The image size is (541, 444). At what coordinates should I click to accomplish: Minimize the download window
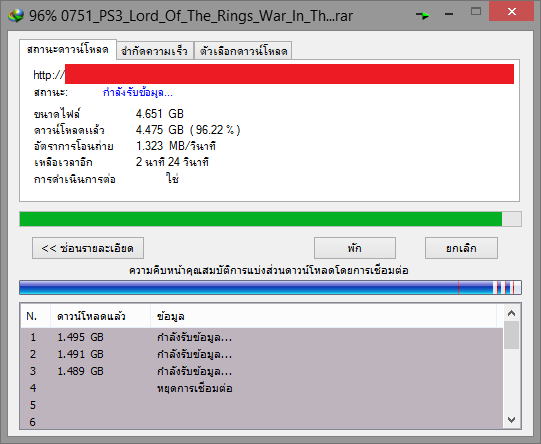pos(449,14)
